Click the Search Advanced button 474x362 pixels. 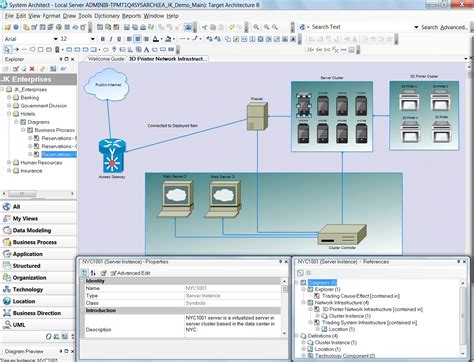444,27
